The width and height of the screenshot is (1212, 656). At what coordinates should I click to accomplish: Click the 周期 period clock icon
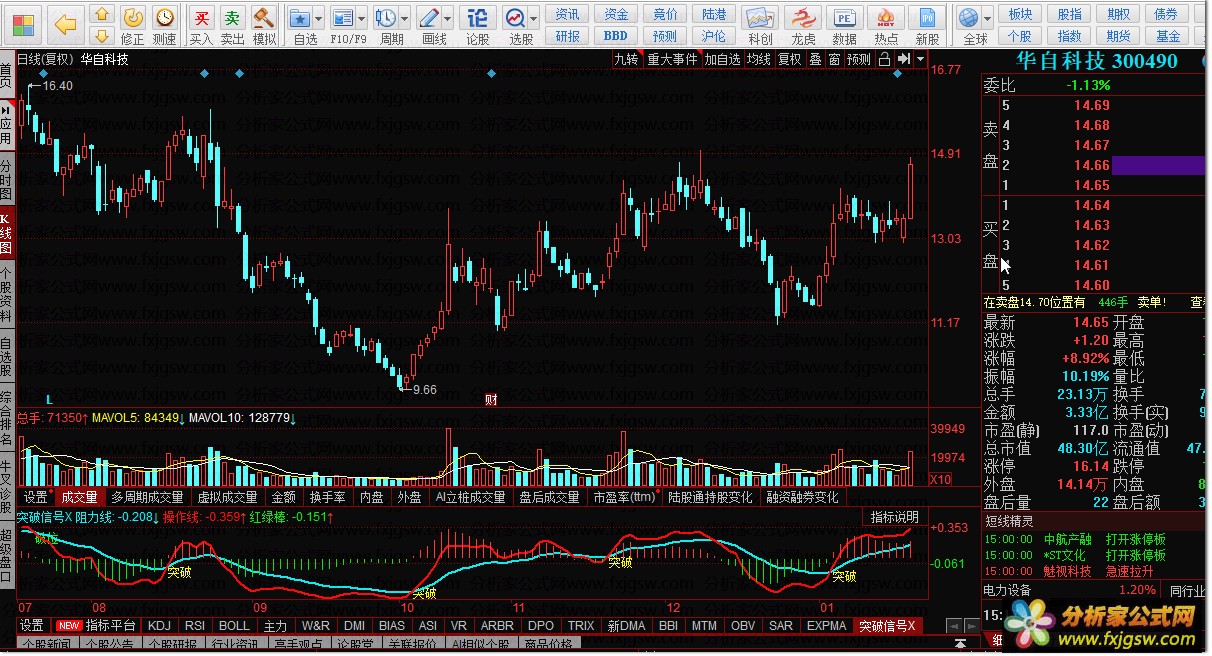pyautogui.click(x=386, y=17)
